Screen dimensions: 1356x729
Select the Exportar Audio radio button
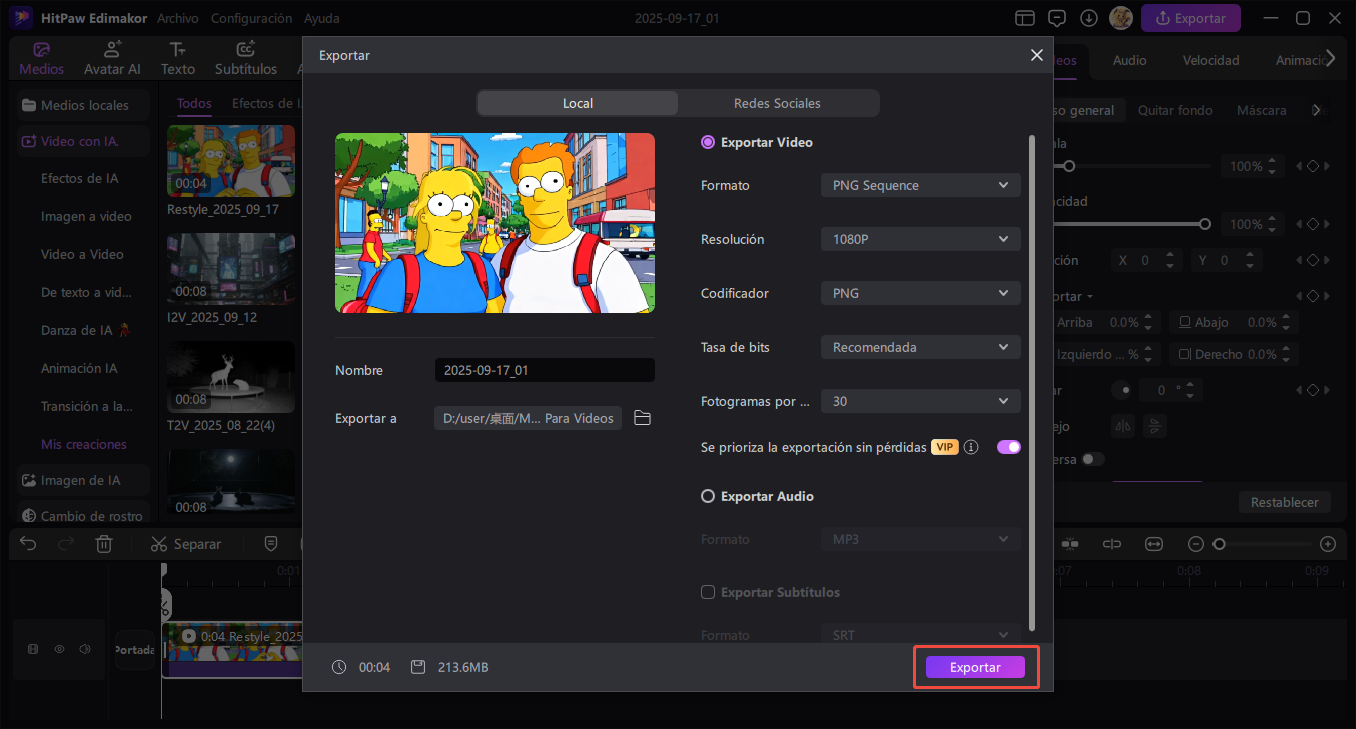pos(708,496)
